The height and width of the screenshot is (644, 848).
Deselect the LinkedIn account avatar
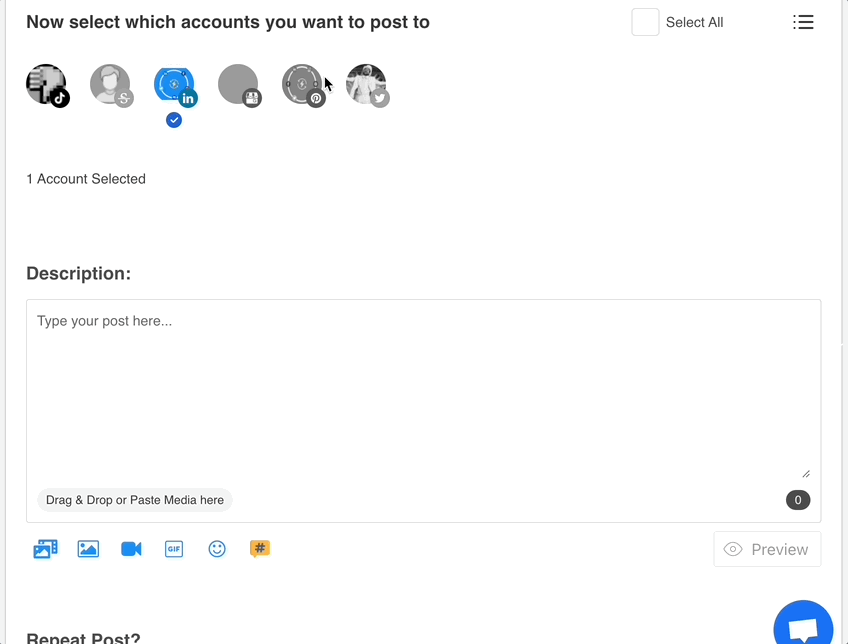pyautogui.click(x=174, y=84)
